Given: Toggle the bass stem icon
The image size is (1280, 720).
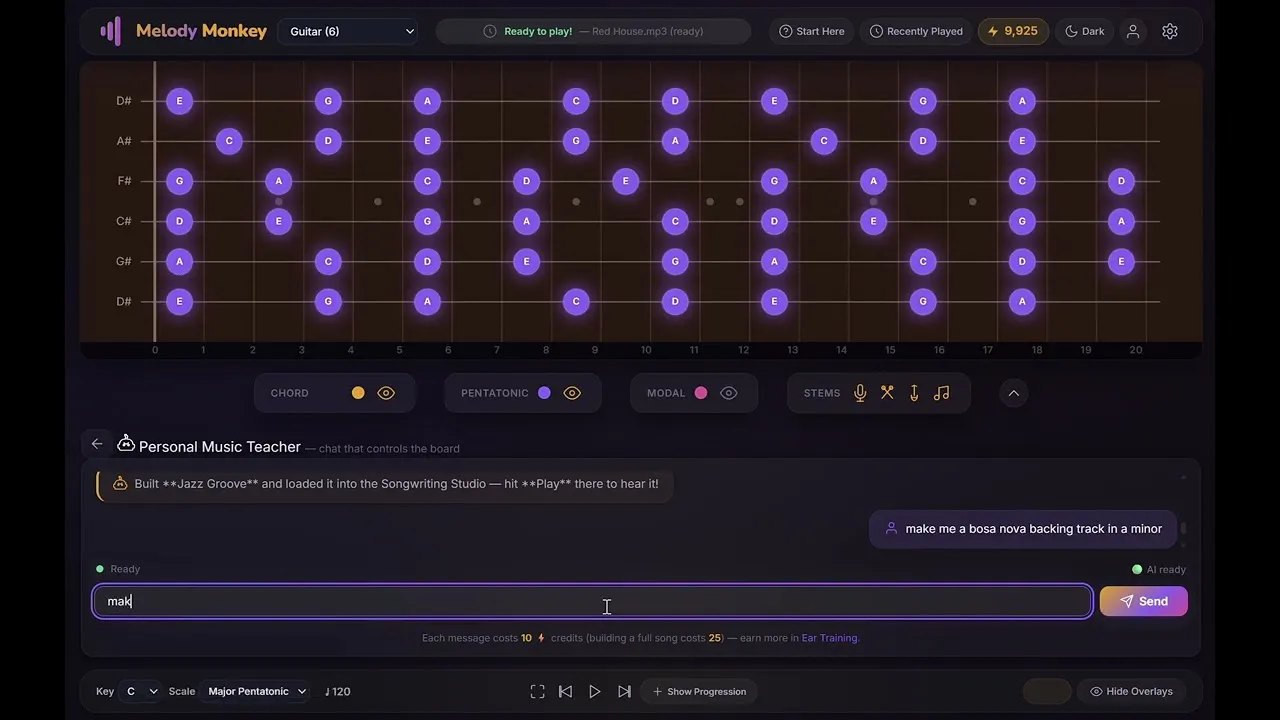Looking at the screenshot, I should click(914, 393).
